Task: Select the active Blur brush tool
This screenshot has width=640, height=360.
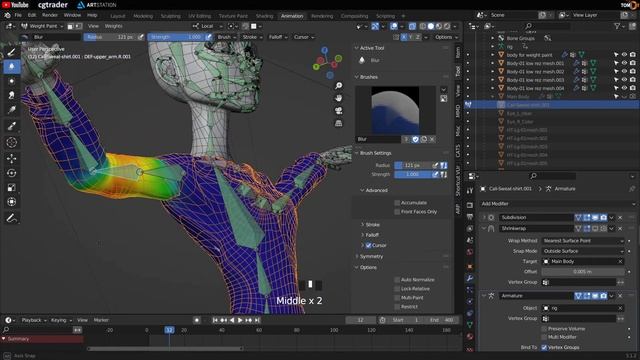Action: [11, 66]
